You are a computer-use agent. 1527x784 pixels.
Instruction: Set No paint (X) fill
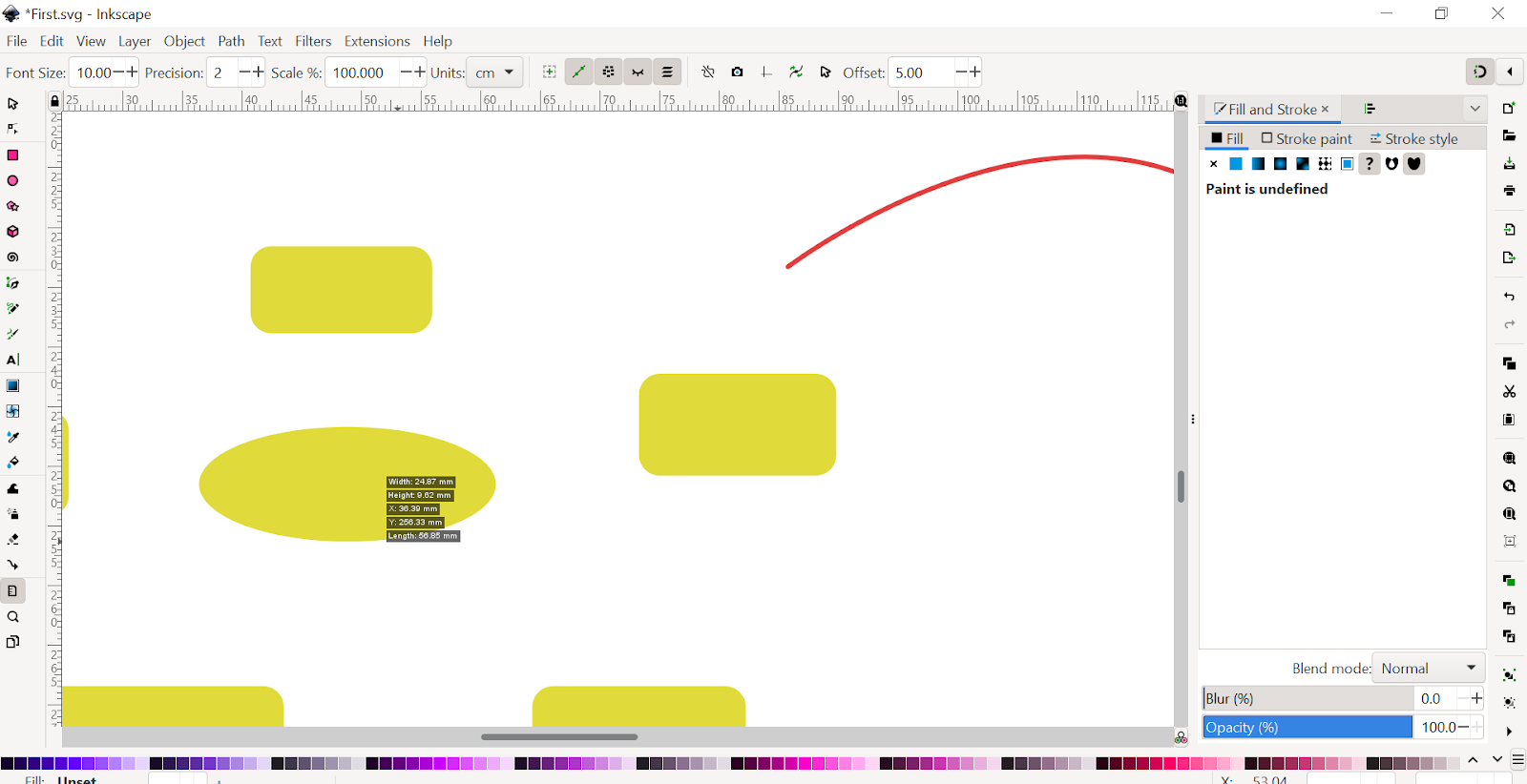coord(1213,164)
